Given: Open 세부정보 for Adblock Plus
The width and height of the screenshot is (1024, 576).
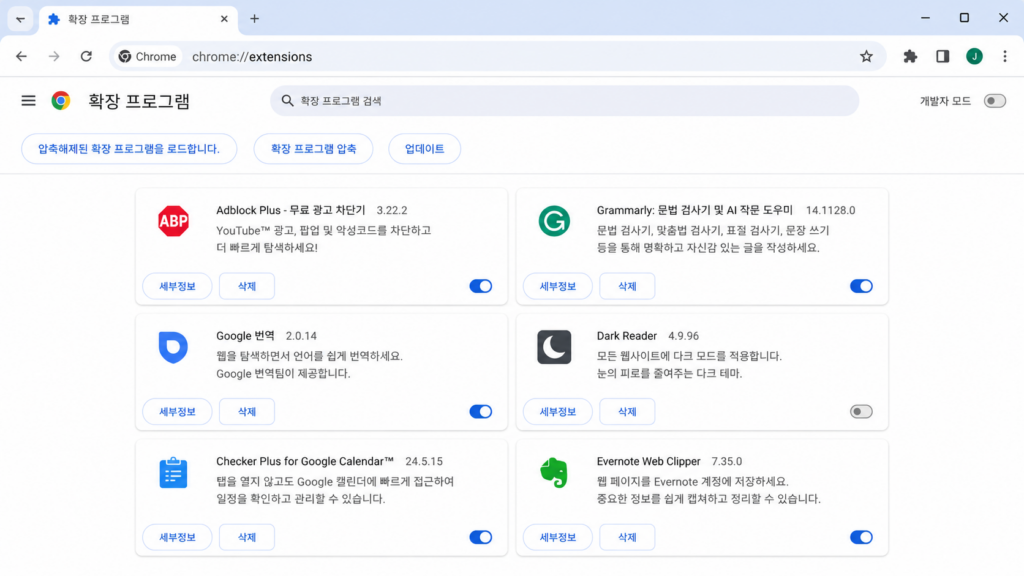Looking at the screenshot, I should coord(177,286).
